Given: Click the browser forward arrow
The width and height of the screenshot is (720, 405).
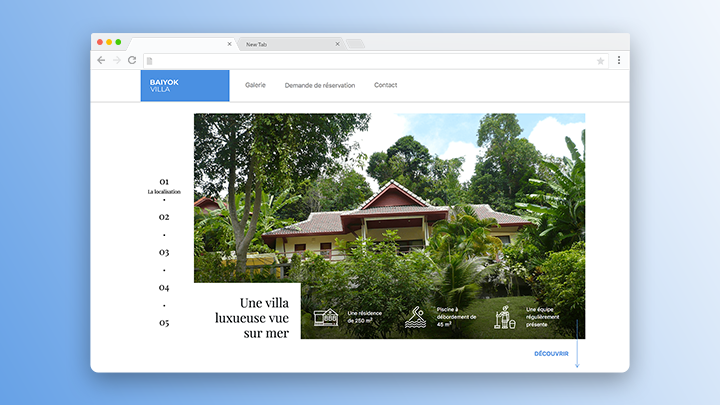Looking at the screenshot, I should [x=117, y=60].
